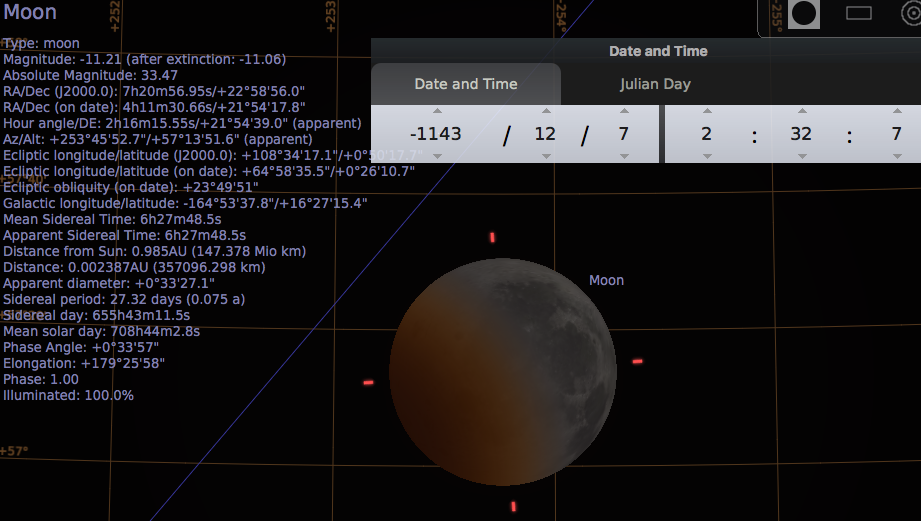Image resolution: width=921 pixels, height=521 pixels.
Task: Toggle the CCD sensor frame icon
Action: 859,14
